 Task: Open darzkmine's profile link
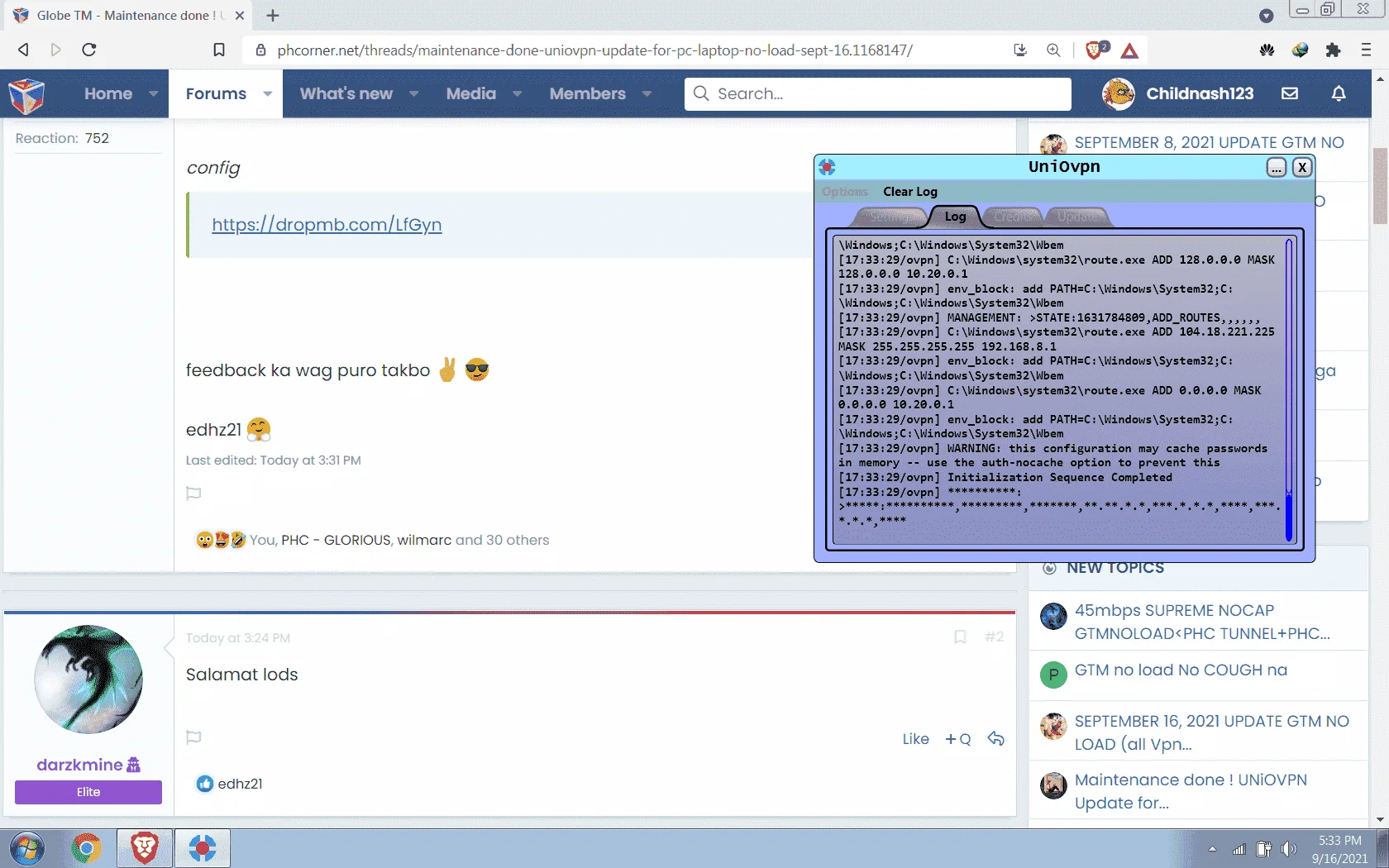pyautogui.click(x=79, y=765)
